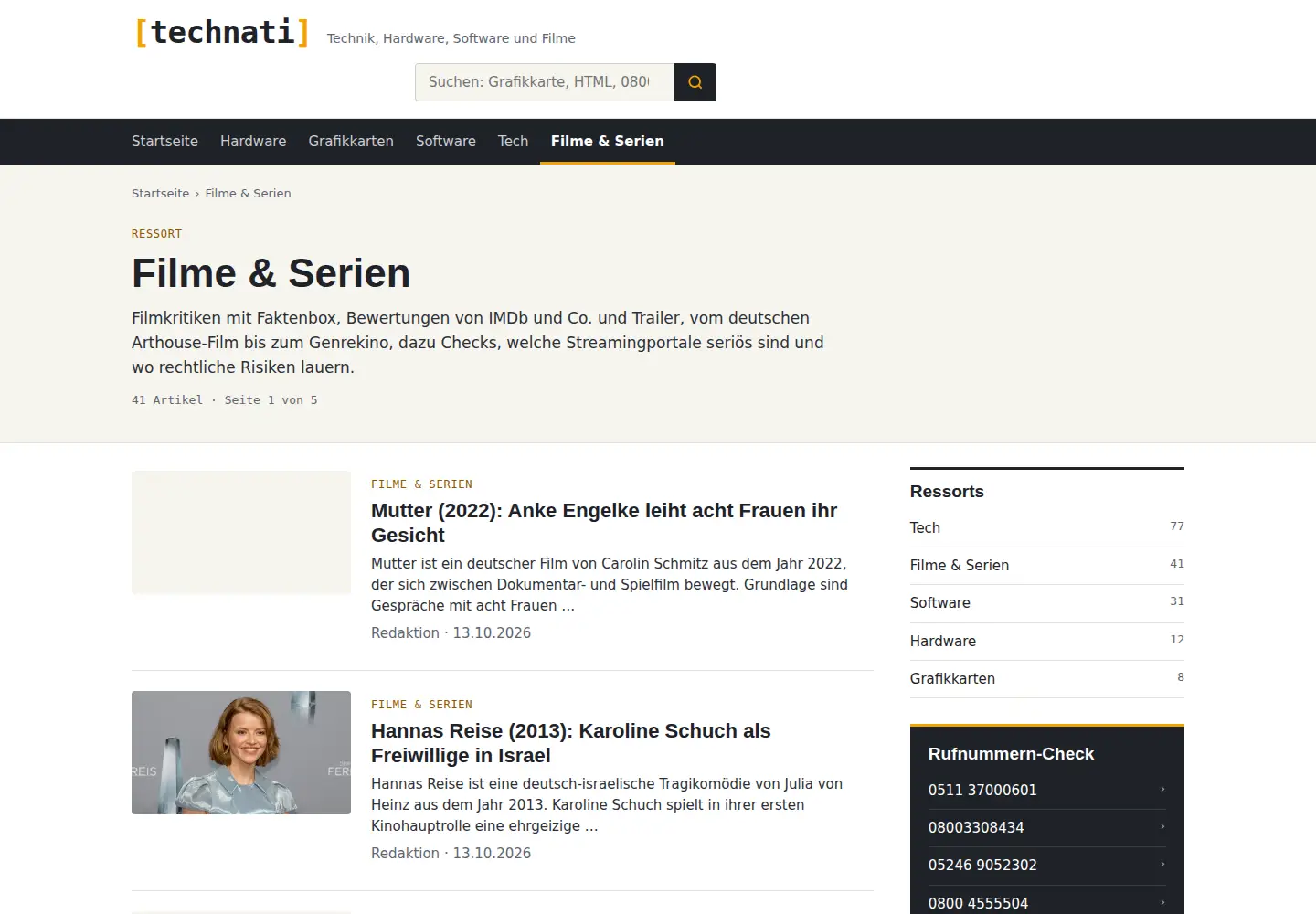Click the Rufnummern-Check heading
Image resolution: width=1316 pixels, height=914 pixels.
pos(1011,754)
